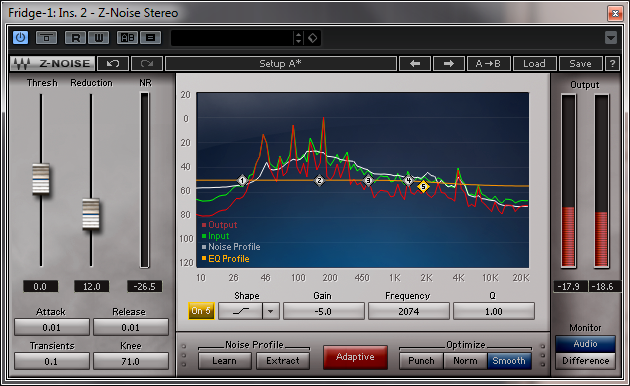The height and width of the screenshot is (386, 630).
Task: Click the NR meter value -26.5
Action: [144, 286]
